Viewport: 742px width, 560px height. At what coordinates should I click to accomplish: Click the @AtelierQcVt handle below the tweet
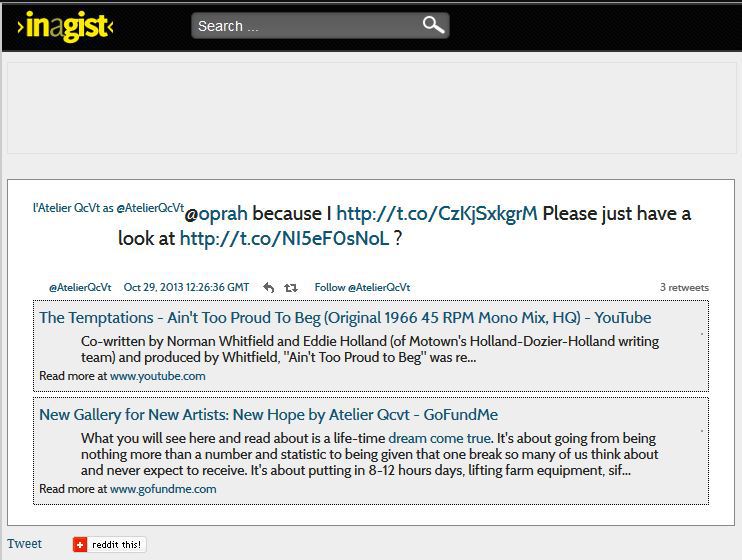click(80, 288)
